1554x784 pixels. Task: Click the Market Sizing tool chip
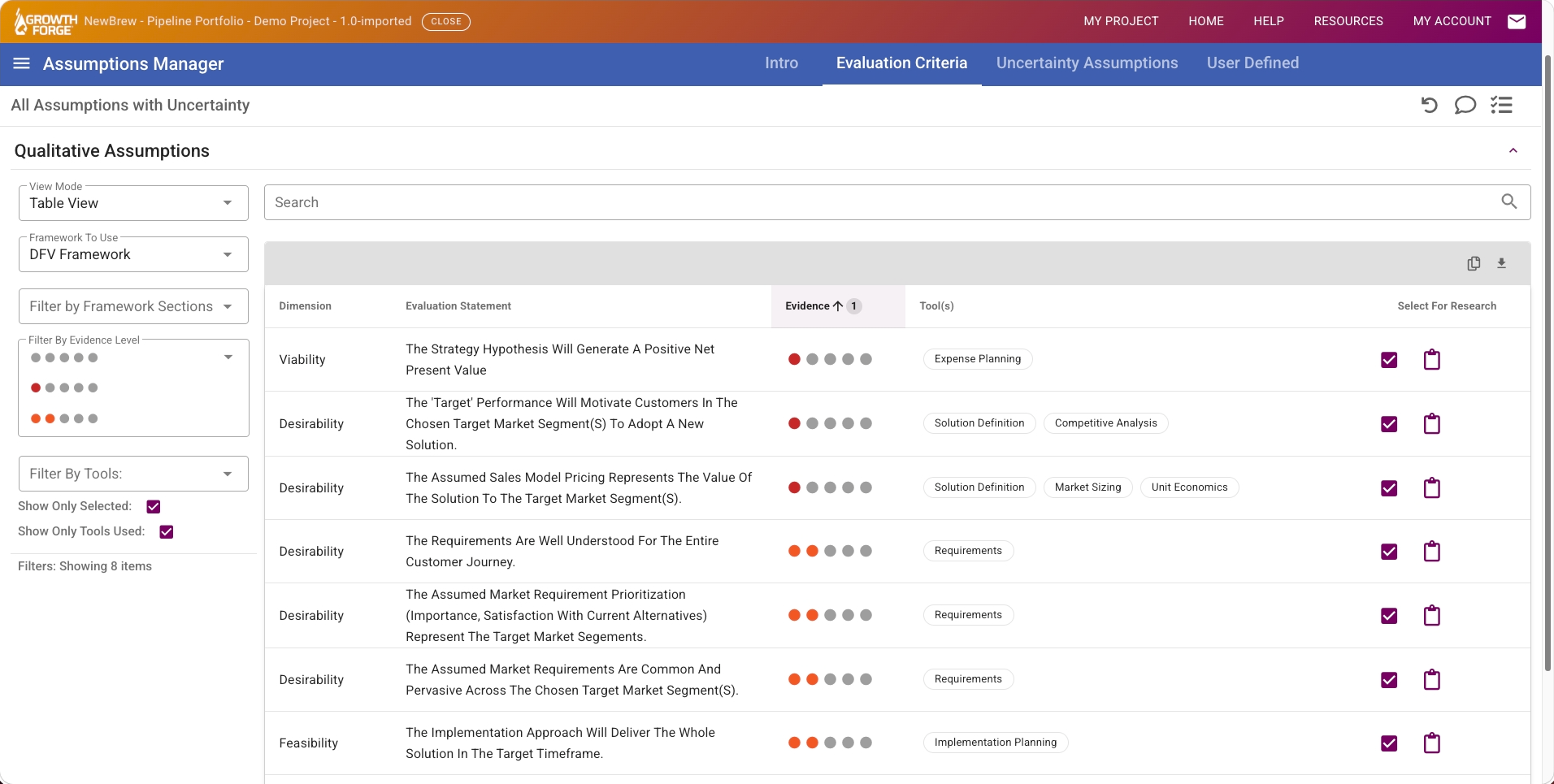(x=1087, y=487)
